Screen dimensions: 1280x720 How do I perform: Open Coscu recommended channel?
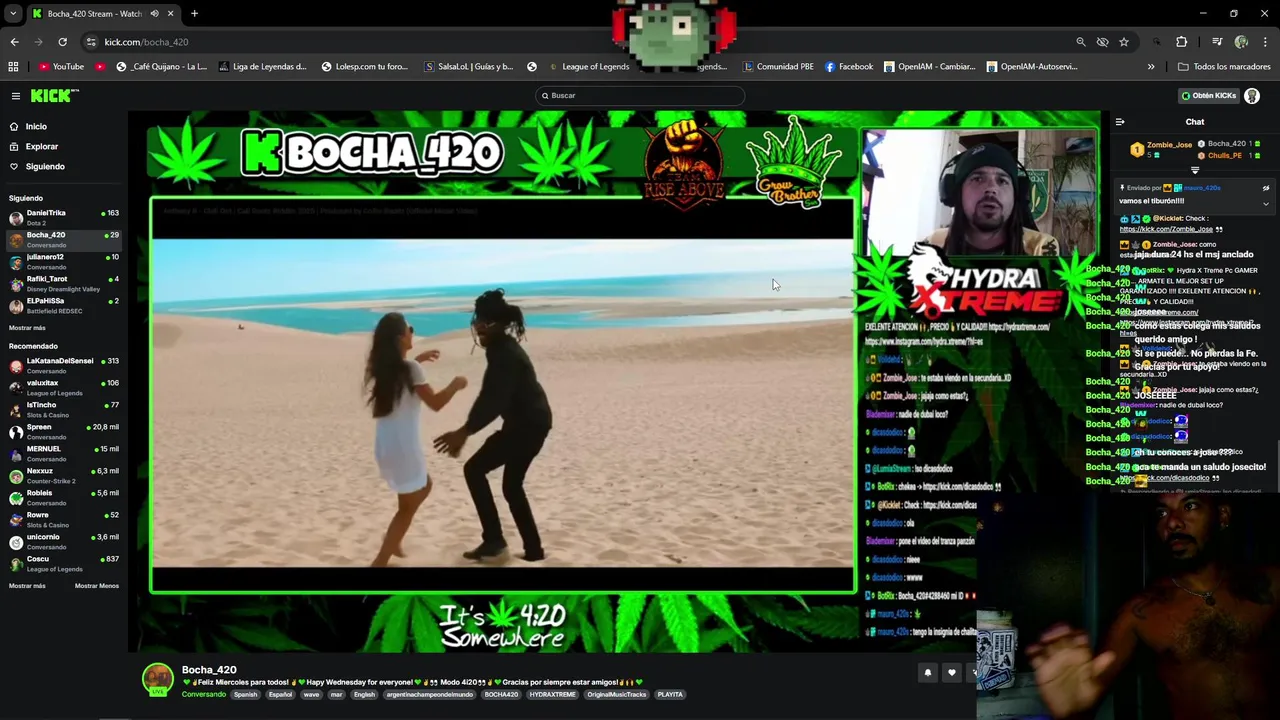(63, 563)
